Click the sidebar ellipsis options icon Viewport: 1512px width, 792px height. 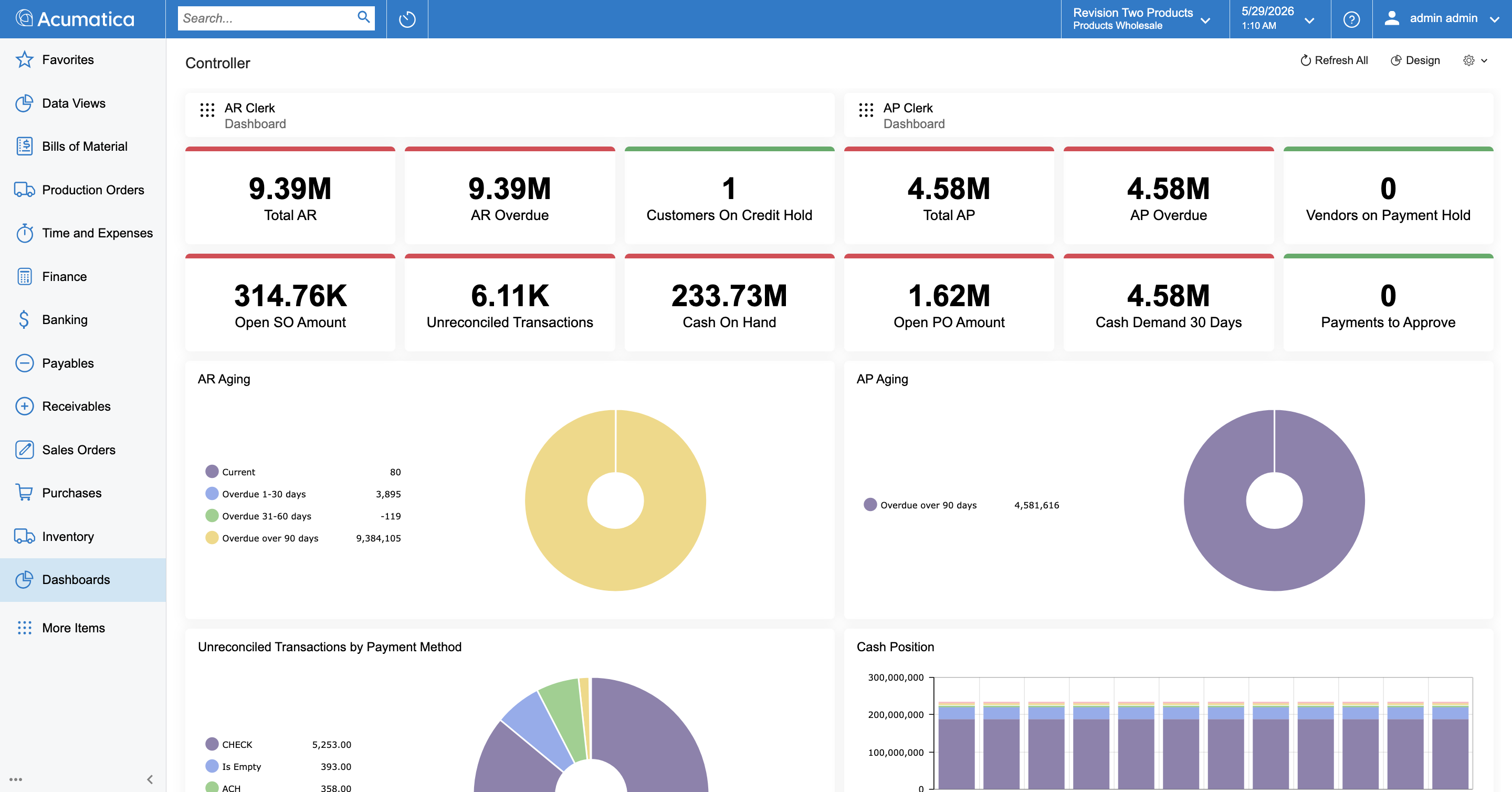coord(16,779)
